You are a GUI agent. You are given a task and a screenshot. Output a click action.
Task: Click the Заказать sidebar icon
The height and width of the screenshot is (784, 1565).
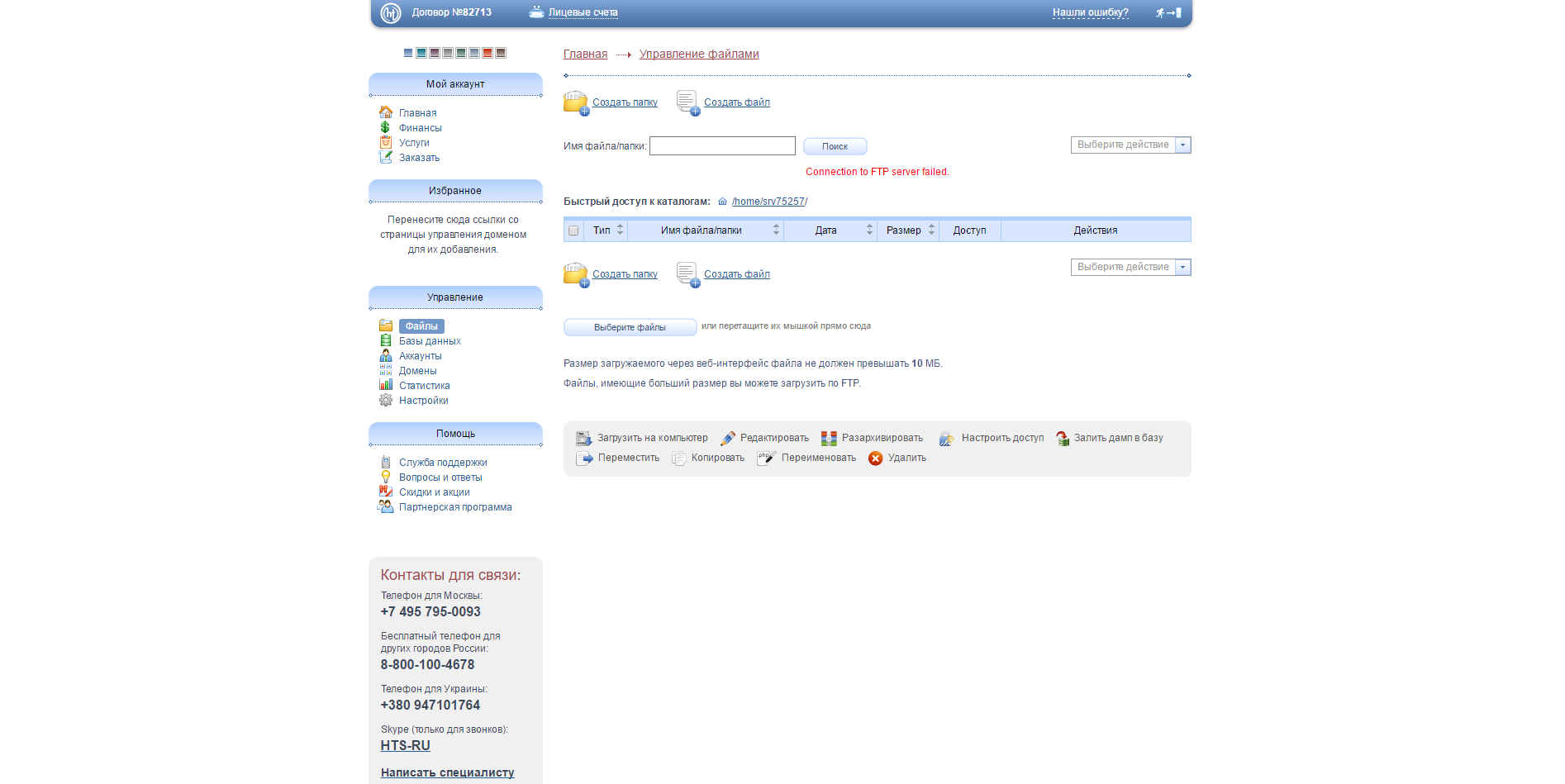point(386,157)
